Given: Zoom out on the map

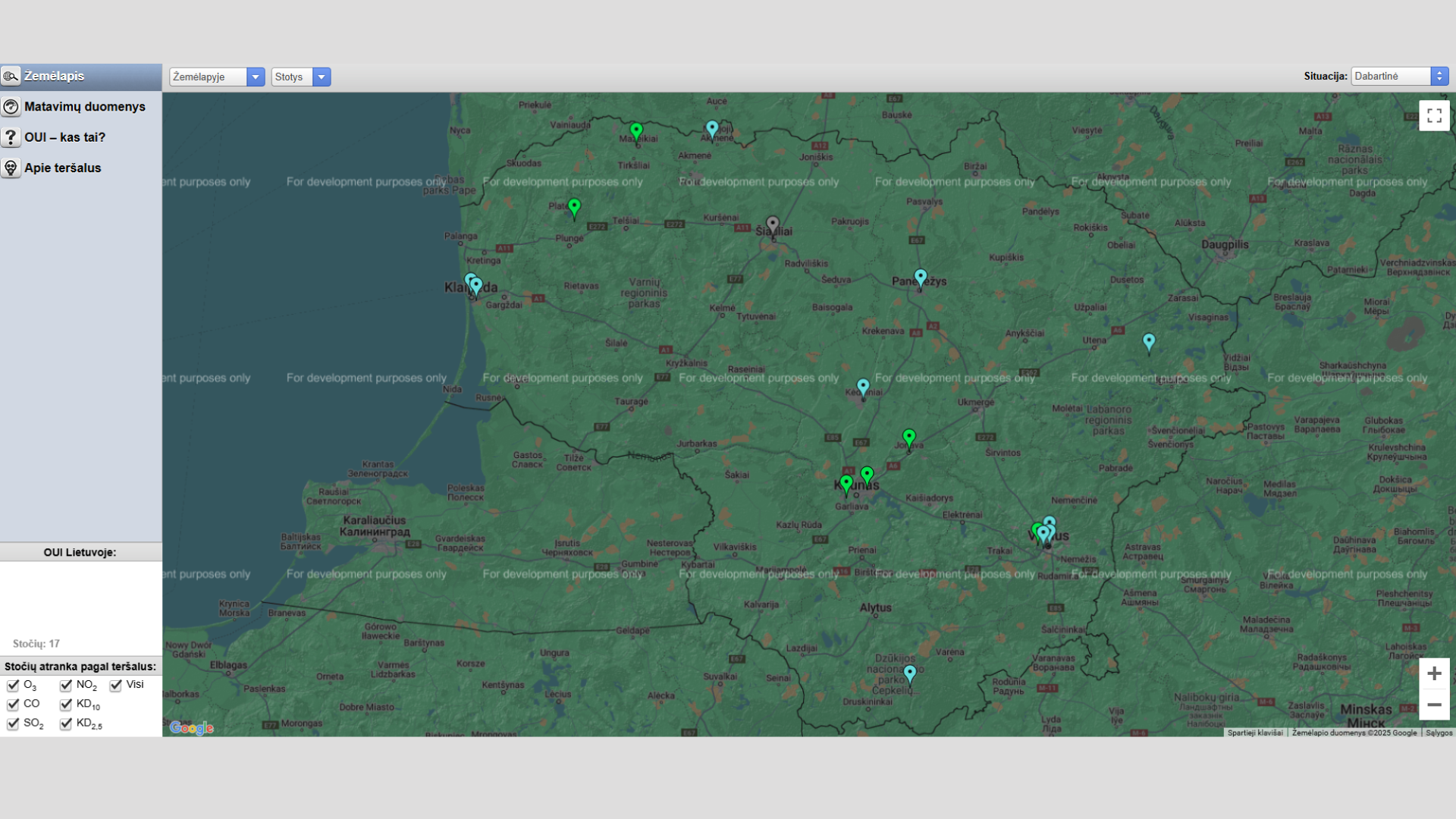Looking at the screenshot, I should [x=1434, y=704].
